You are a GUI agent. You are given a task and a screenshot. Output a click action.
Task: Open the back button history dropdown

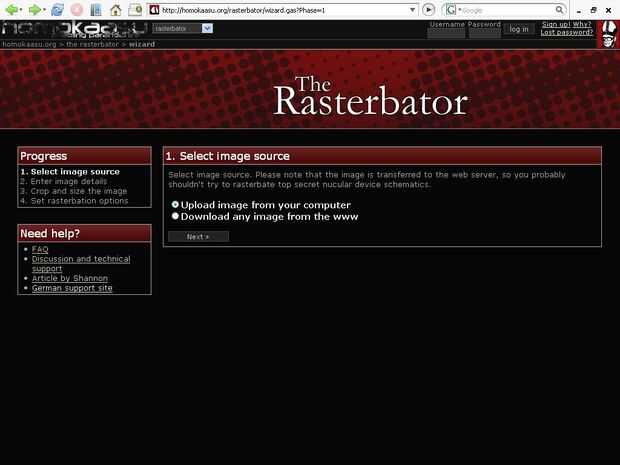tap(21, 9)
